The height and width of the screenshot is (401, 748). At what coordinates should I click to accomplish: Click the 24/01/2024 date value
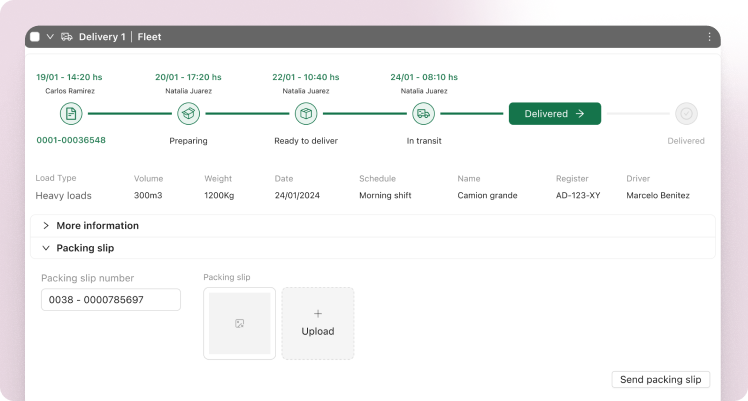[297, 195]
